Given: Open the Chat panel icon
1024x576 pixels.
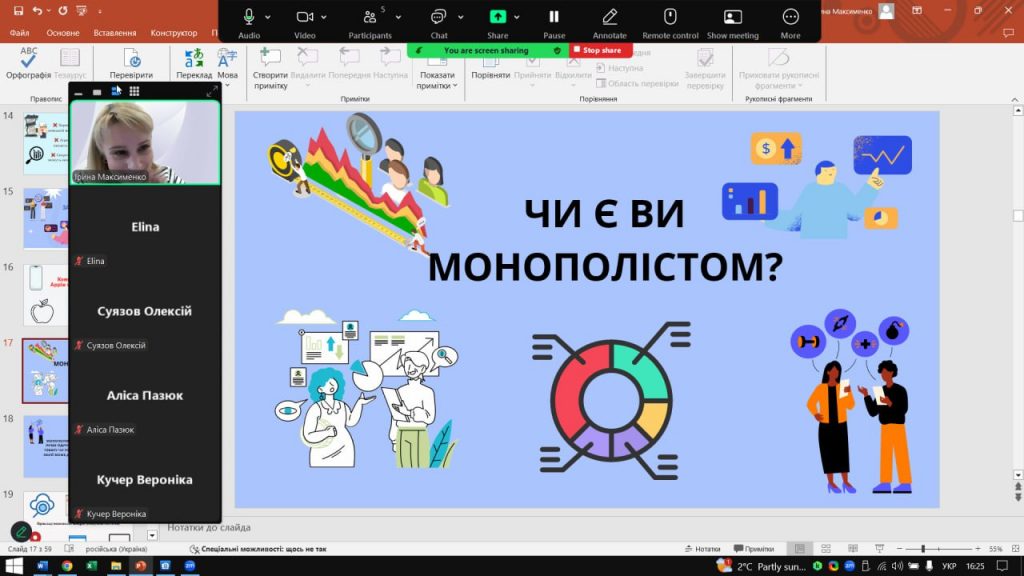Looking at the screenshot, I should point(438,18).
